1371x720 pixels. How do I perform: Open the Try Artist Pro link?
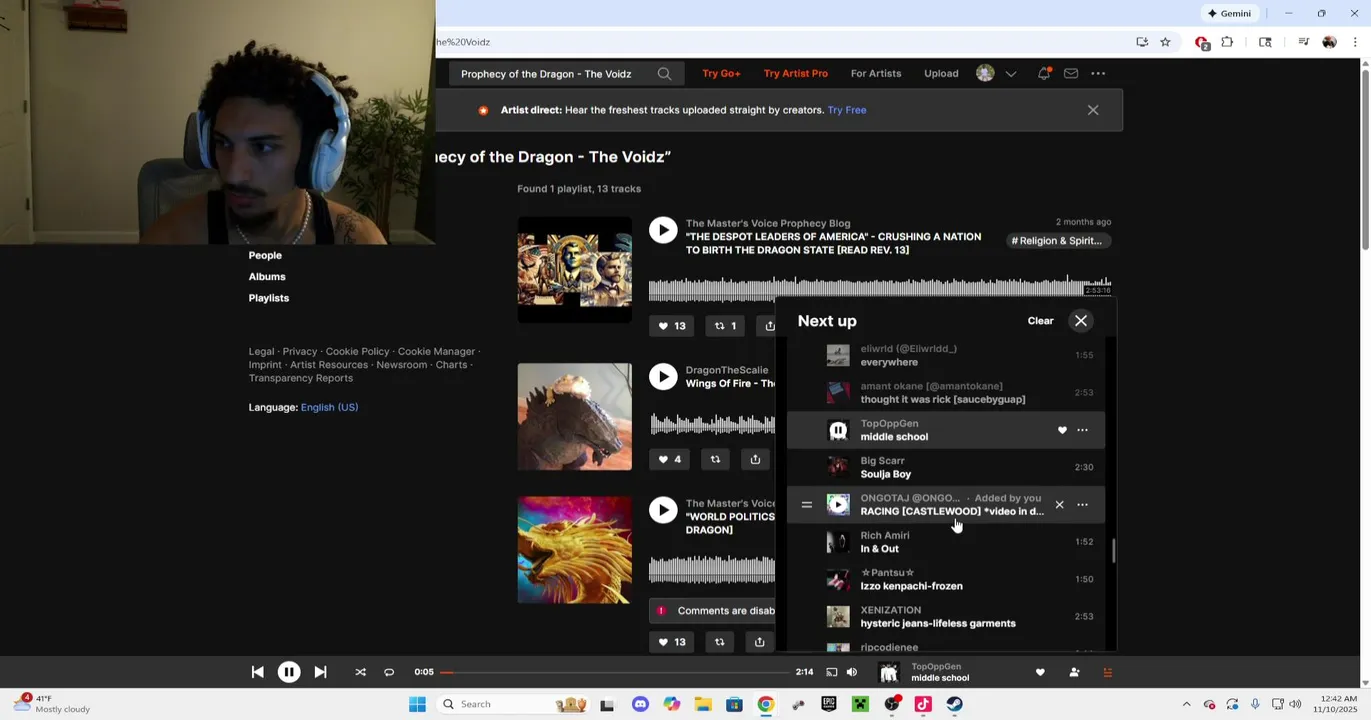coord(795,73)
